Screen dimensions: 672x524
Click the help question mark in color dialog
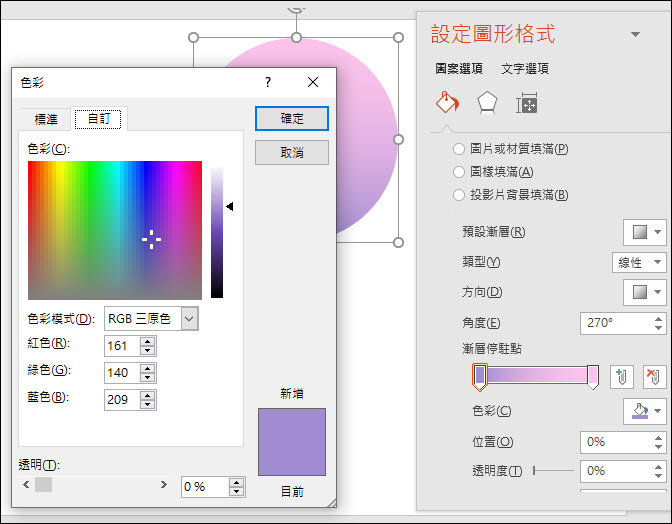tap(268, 82)
